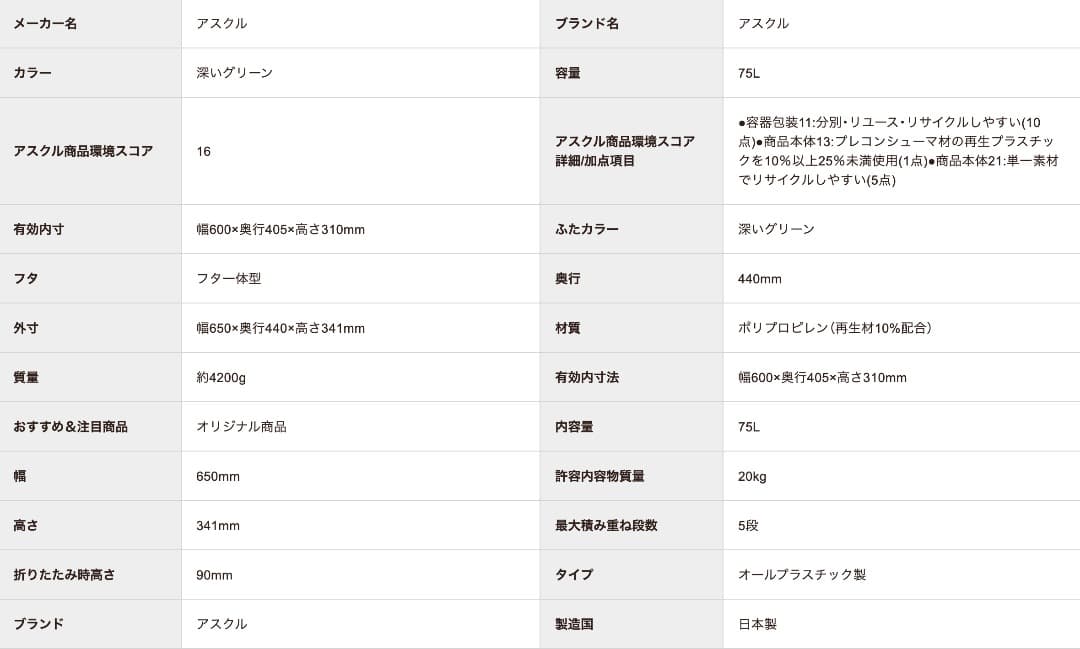
Task: Select the 最大積み重ね段数 label
Action: (x=606, y=526)
